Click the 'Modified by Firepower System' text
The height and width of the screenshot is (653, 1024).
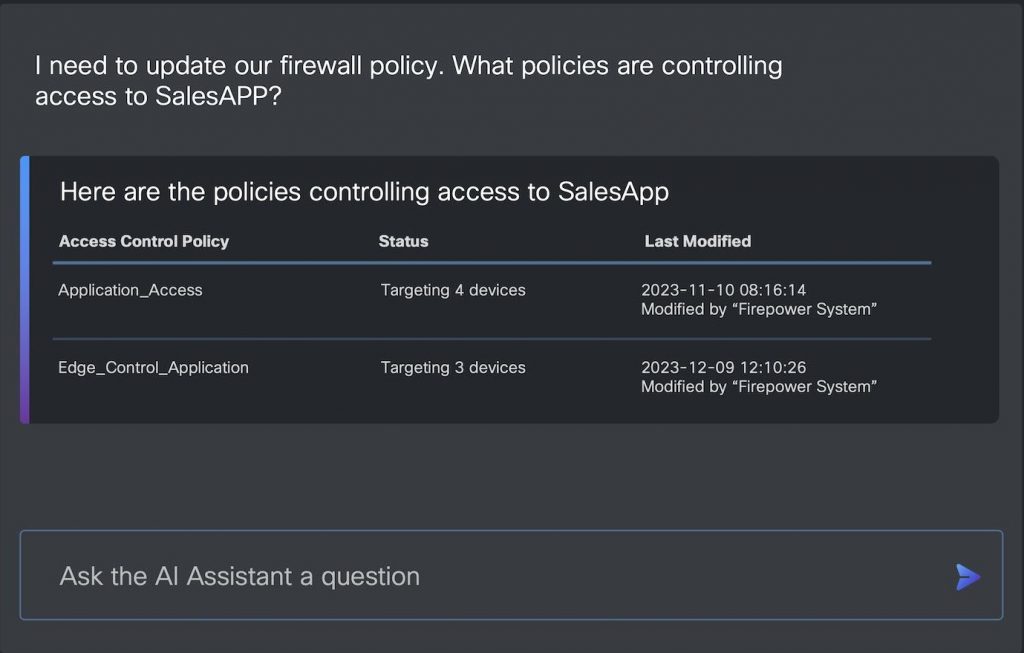[x=760, y=309]
